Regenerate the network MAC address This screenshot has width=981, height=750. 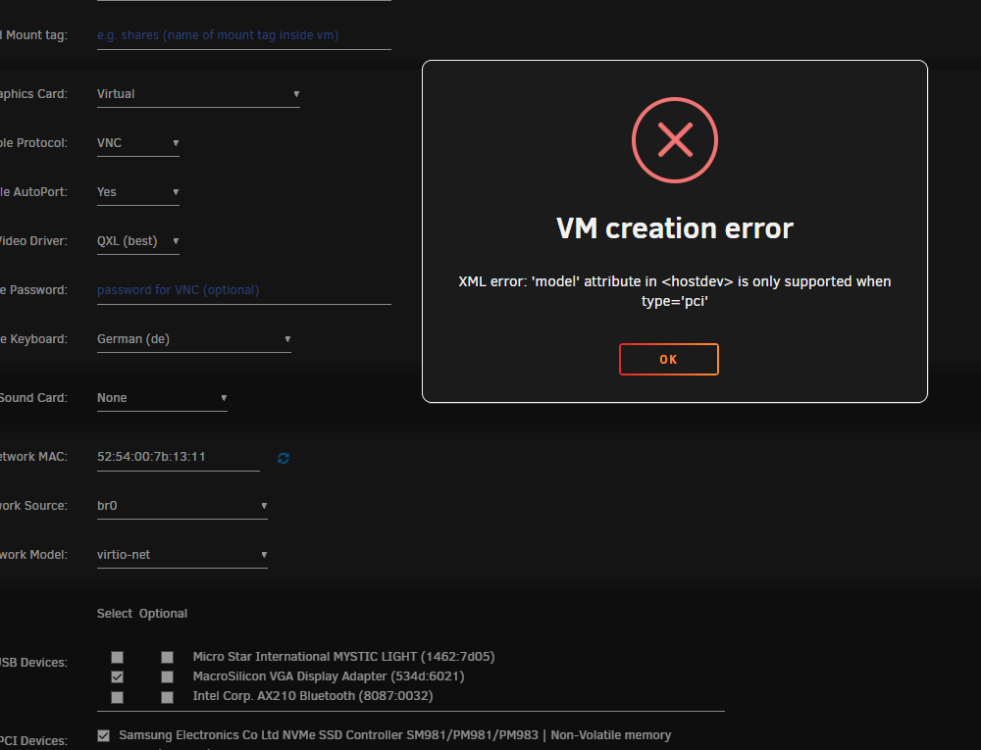tap(283, 458)
